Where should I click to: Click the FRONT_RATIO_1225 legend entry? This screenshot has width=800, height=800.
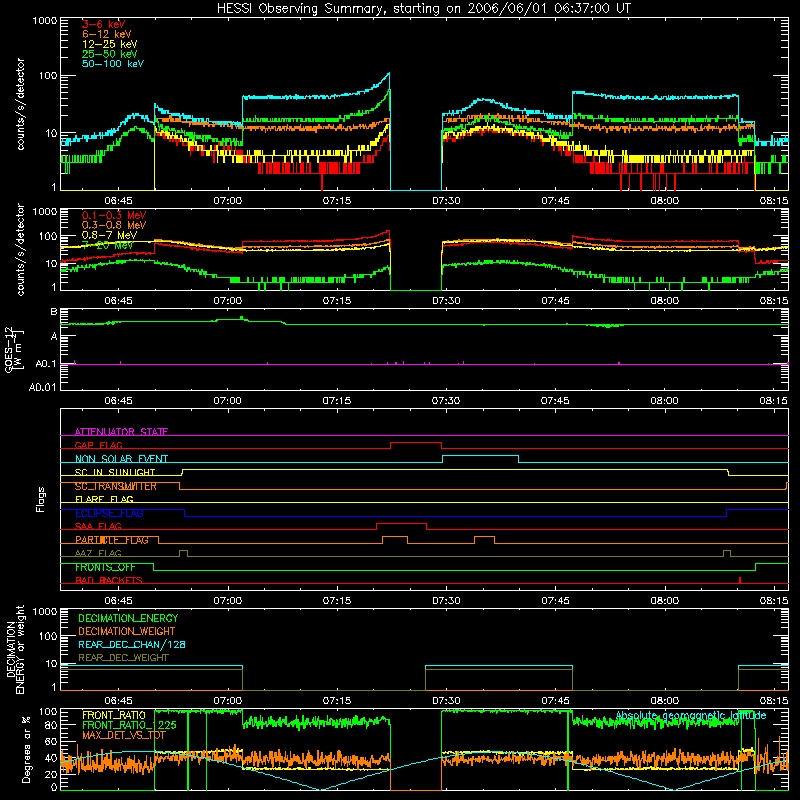click(129, 725)
